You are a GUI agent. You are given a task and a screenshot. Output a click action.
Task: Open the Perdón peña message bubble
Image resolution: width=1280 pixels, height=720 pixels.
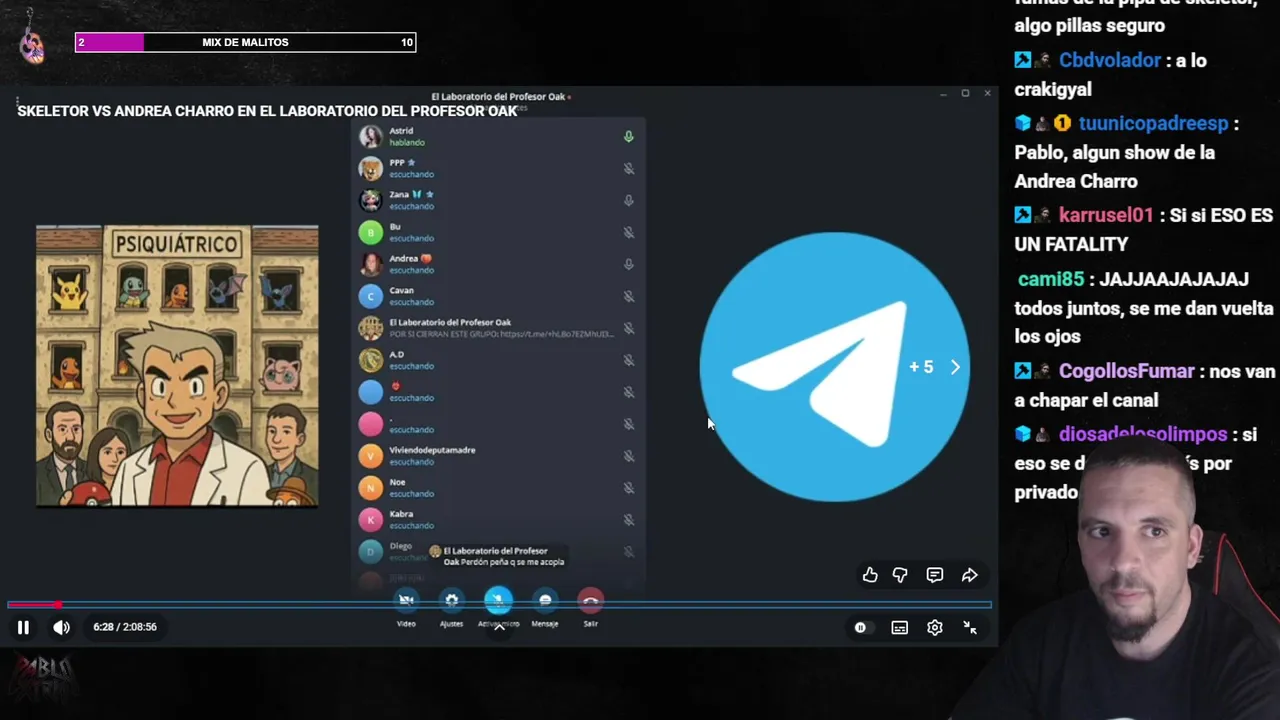pyautogui.click(x=497, y=556)
